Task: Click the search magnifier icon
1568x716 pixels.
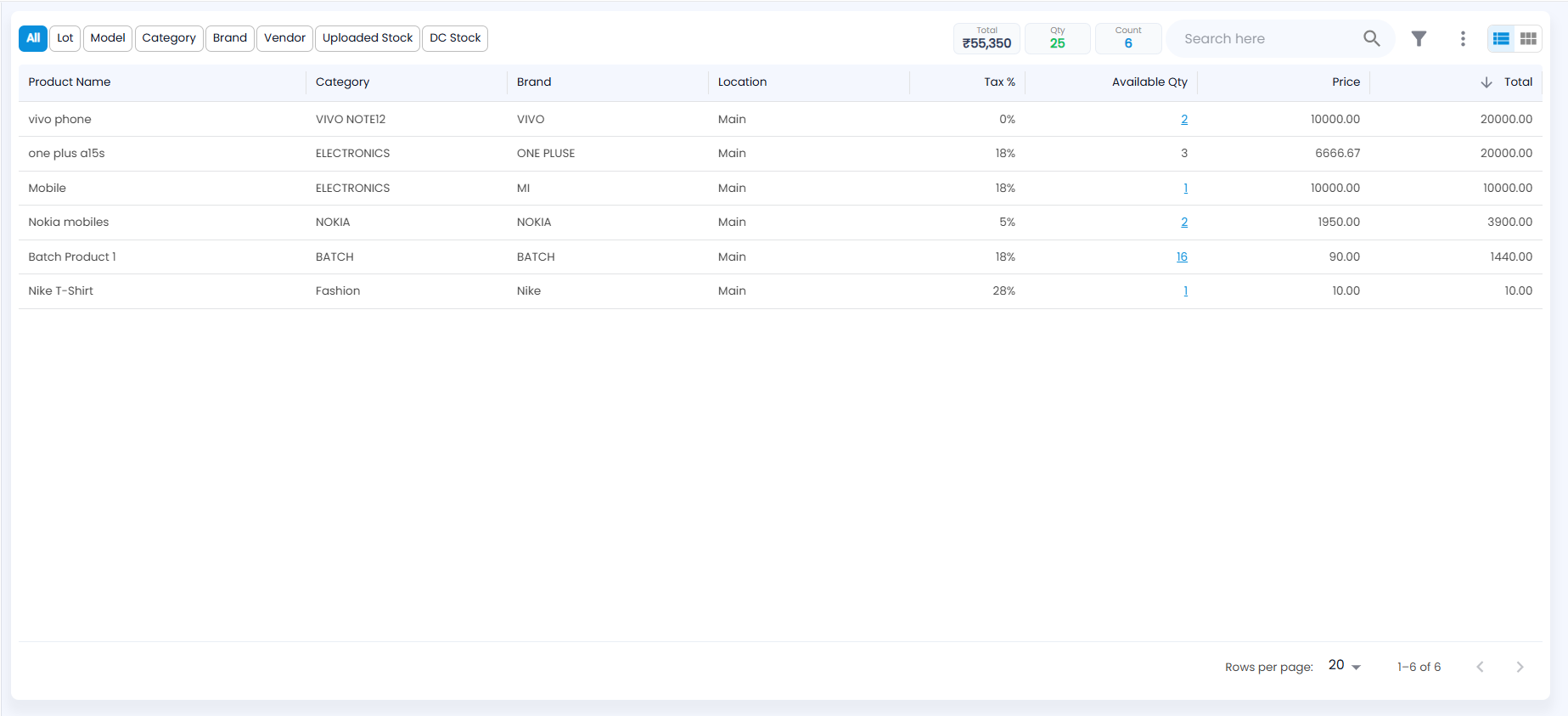Action: tap(1371, 38)
